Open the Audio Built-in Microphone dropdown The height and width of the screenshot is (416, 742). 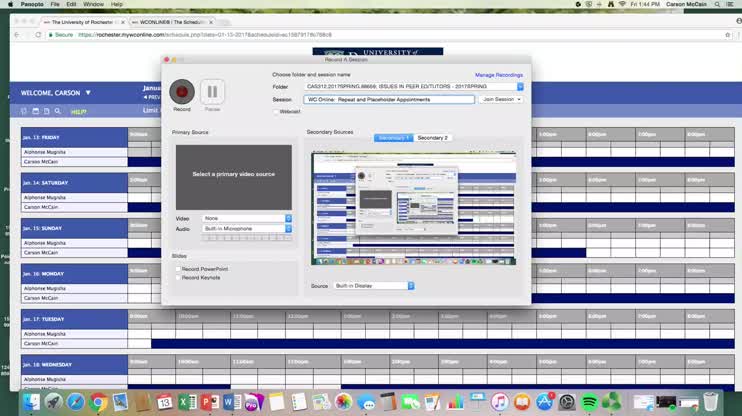[247, 229]
